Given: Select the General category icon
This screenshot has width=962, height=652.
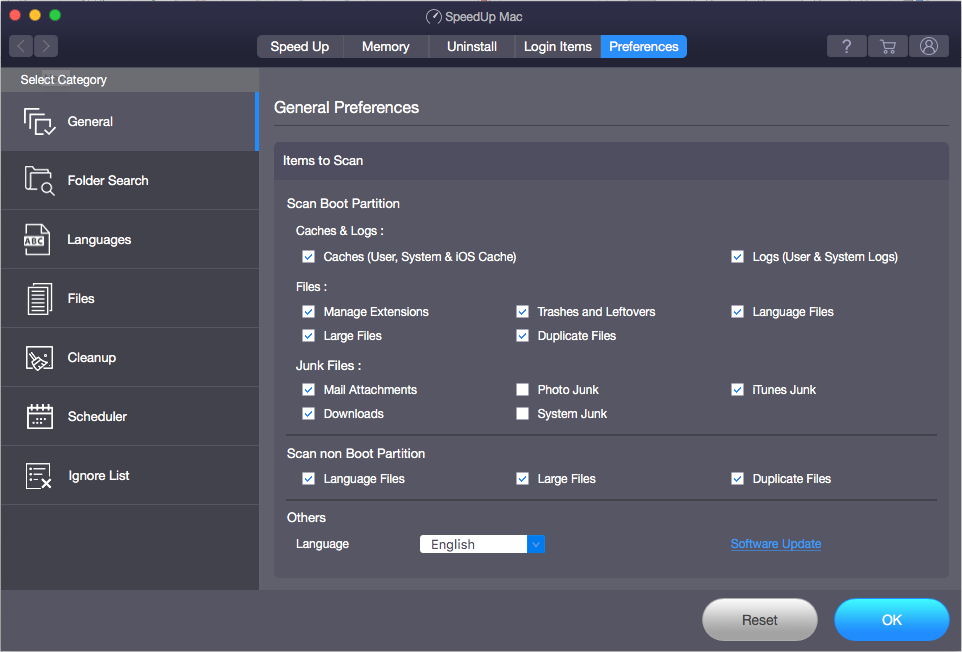Looking at the screenshot, I should coord(39,121).
